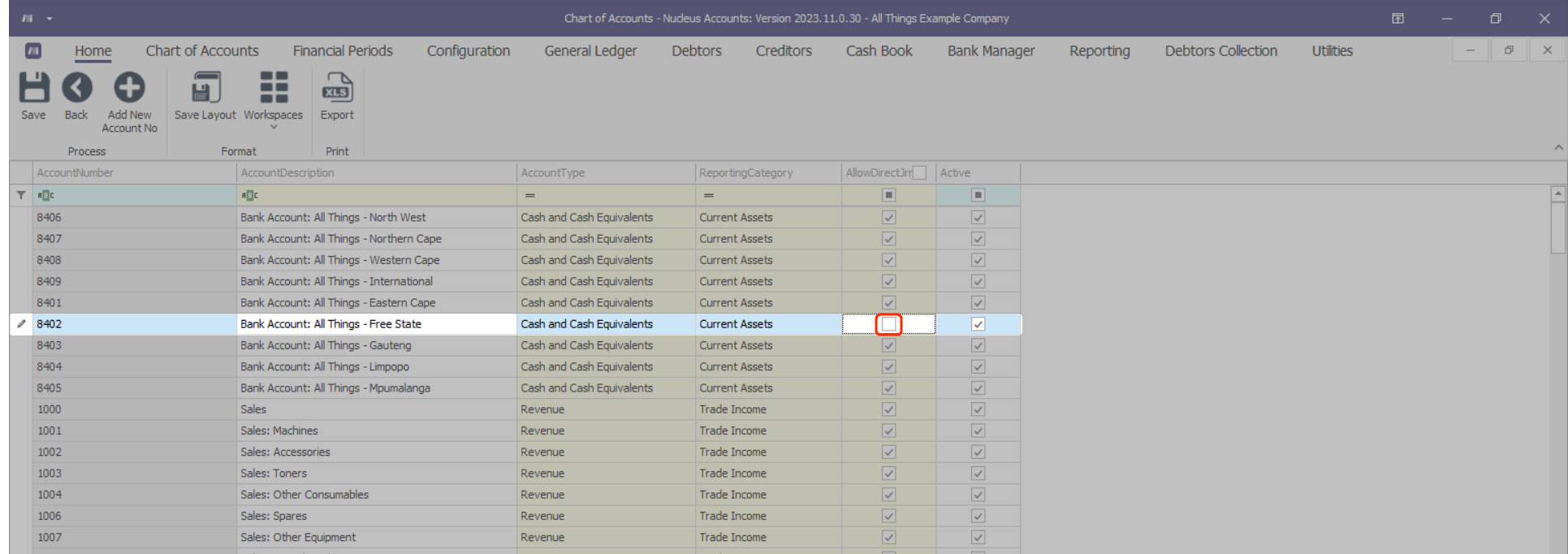Enable AllowDirectJnl for account 8402
The height and width of the screenshot is (554, 1568).
[889, 324]
